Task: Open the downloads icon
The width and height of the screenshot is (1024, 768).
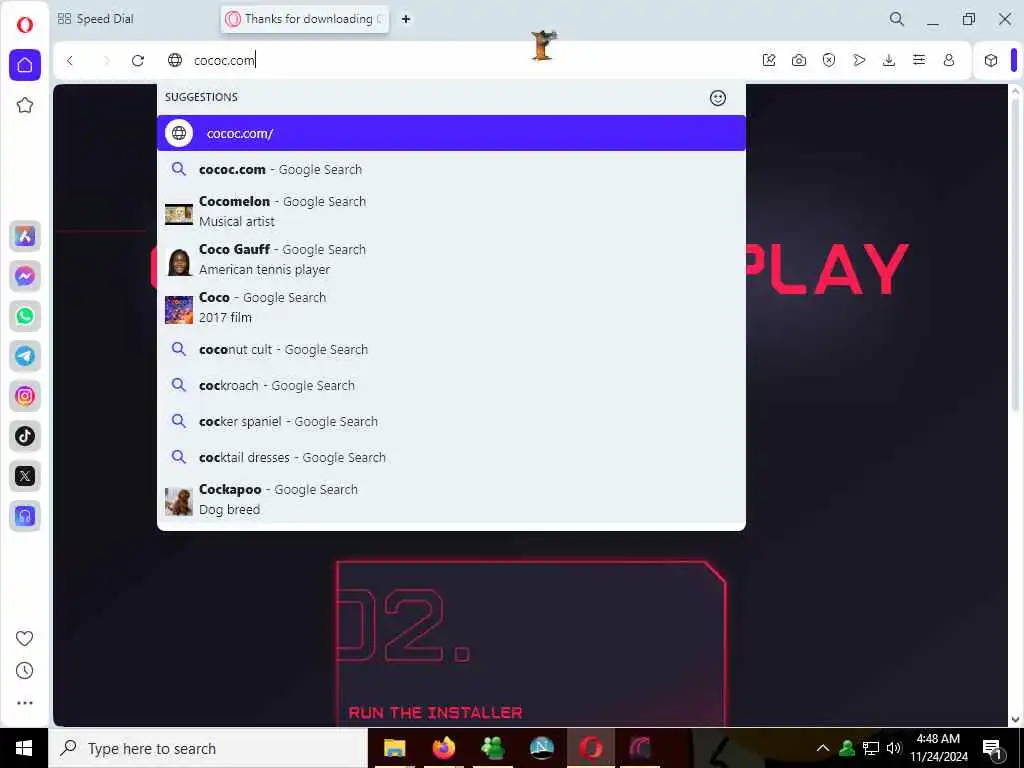Action: coord(889,60)
